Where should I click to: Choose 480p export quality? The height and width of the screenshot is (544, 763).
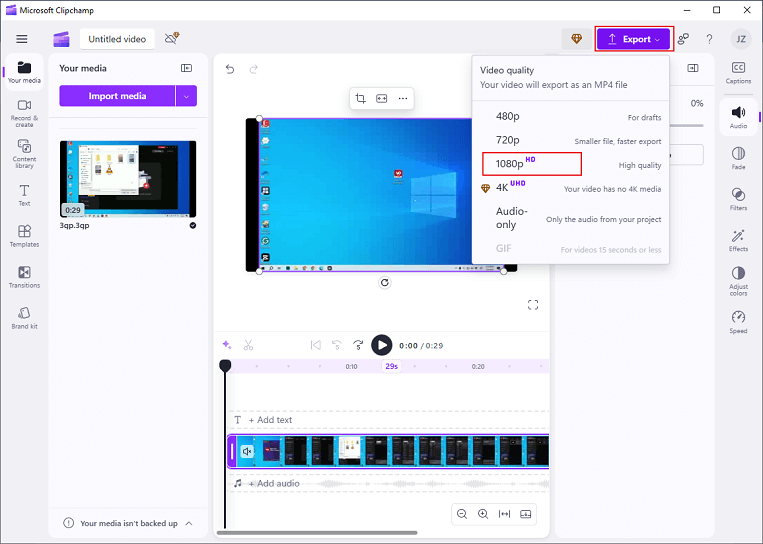pyautogui.click(x=570, y=116)
